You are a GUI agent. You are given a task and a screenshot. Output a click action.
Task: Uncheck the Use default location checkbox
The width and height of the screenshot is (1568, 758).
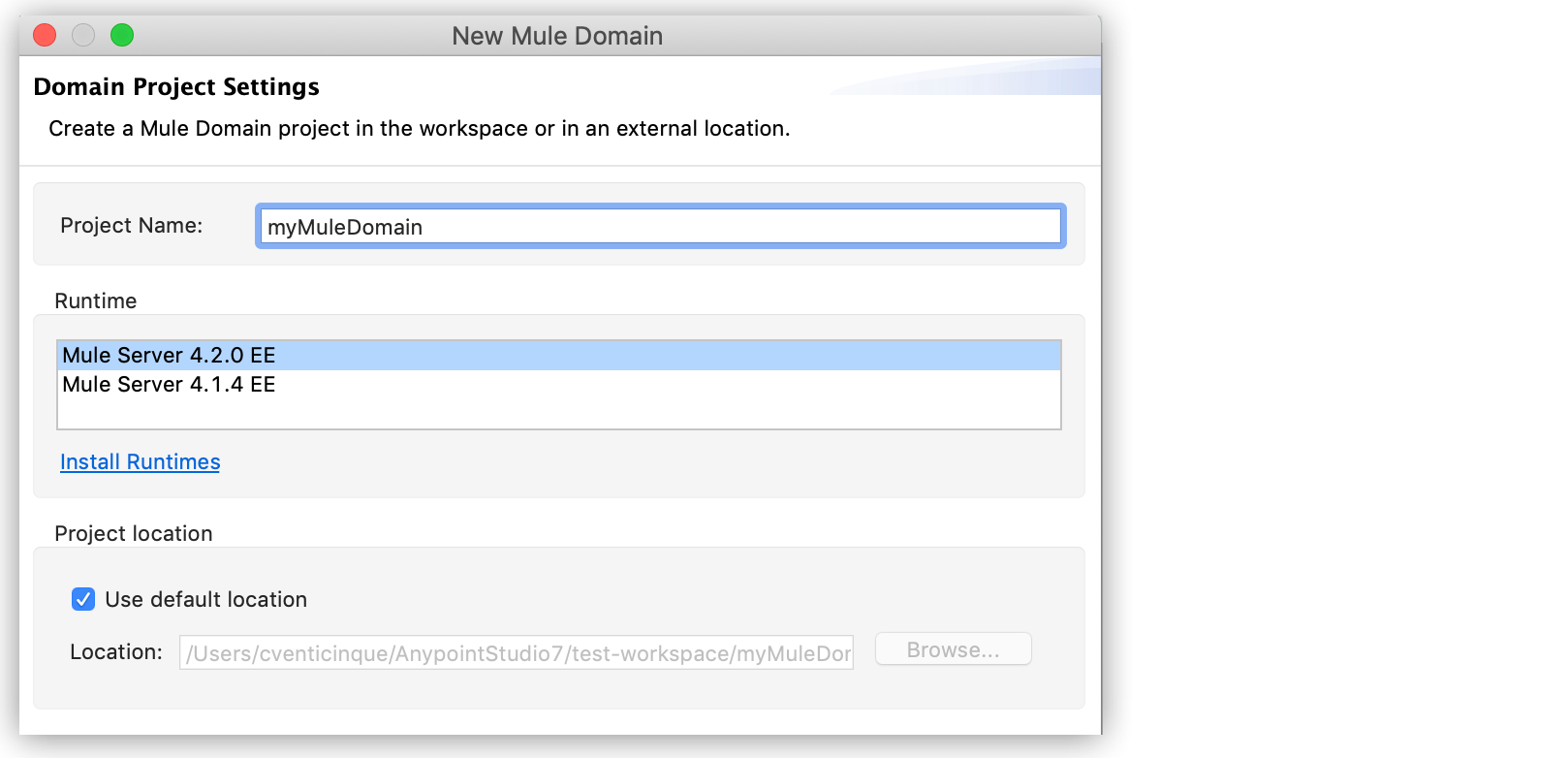(x=83, y=599)
